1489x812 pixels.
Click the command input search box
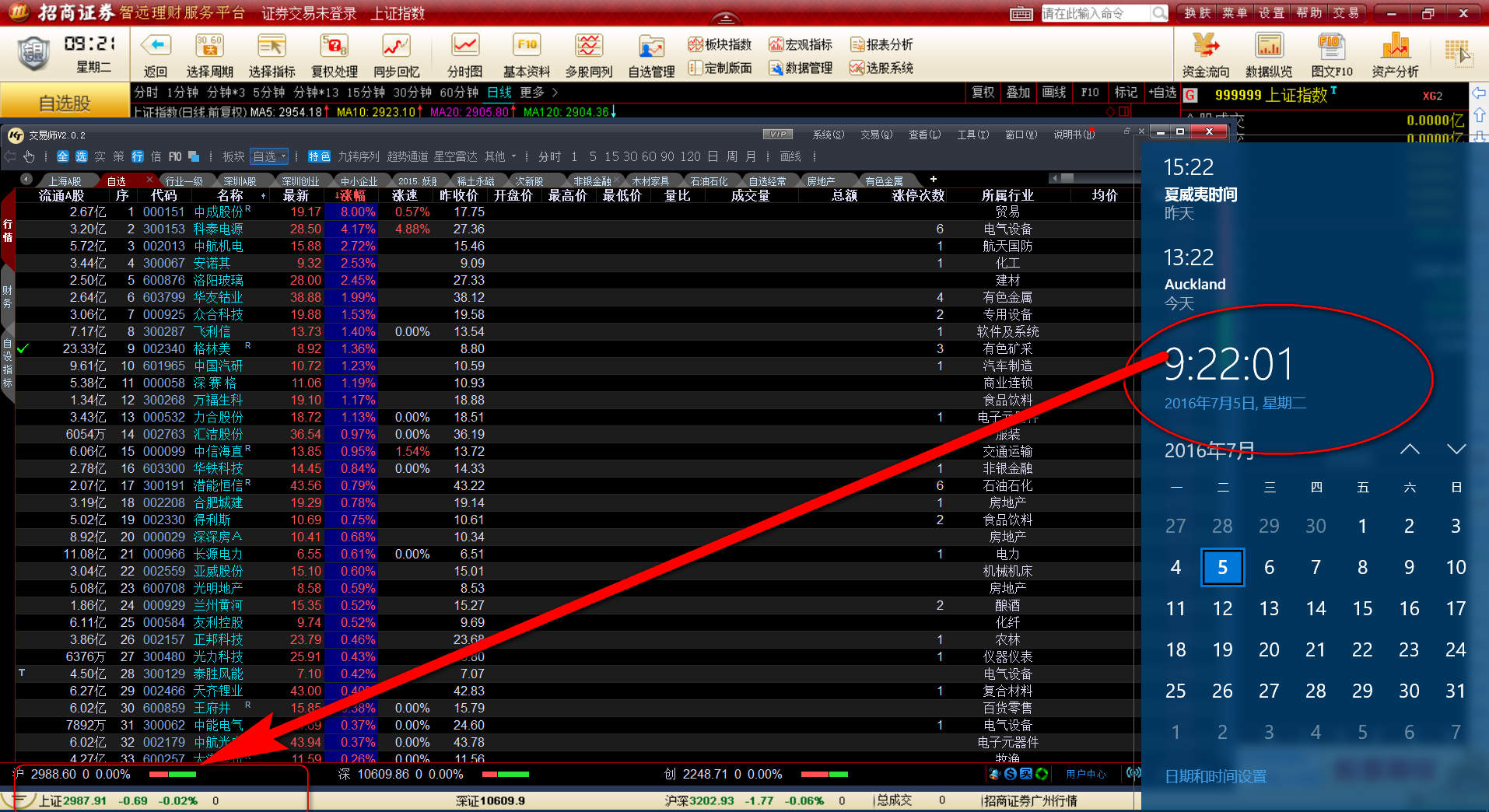1095,13
